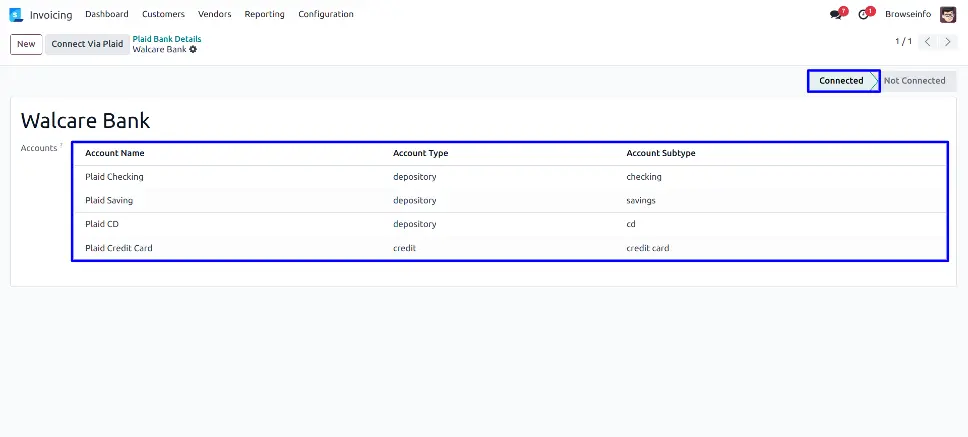This screenshot has width=968, height=437.
Task: Open Plaid Bank Details breadcrumb link
Action: 167,39
